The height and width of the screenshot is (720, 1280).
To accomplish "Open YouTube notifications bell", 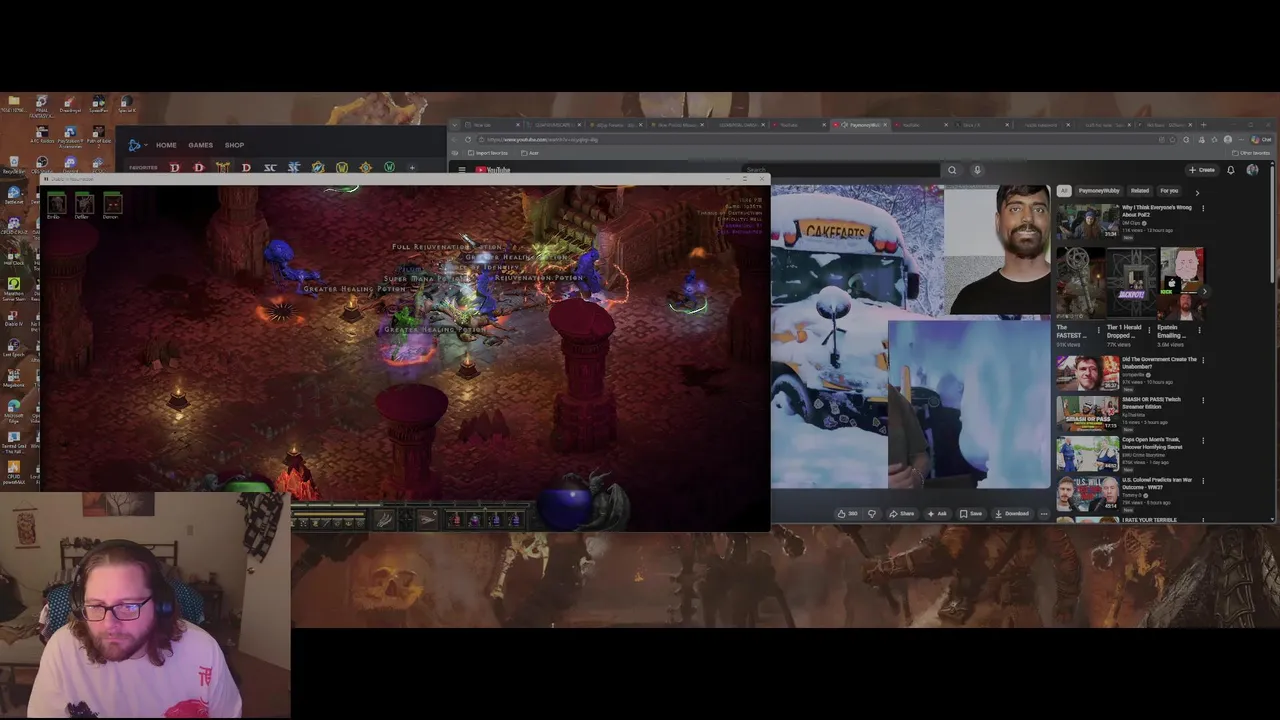I will point(1231,170).
